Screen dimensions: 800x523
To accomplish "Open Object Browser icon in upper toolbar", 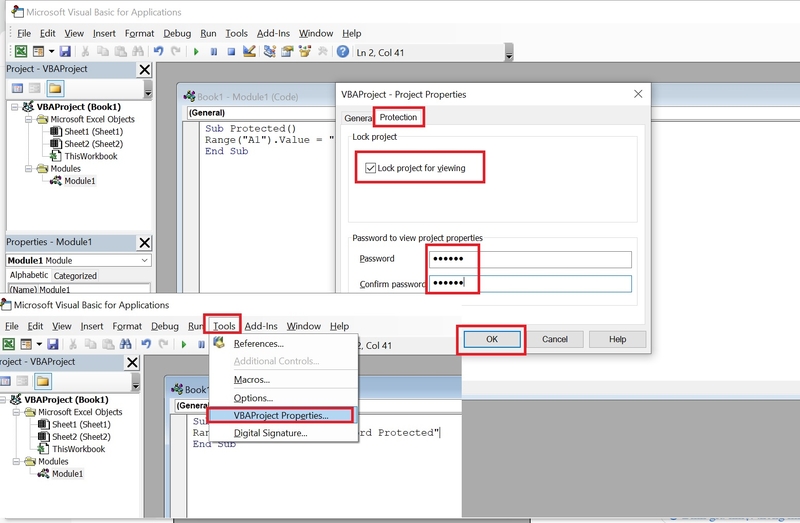I will [305, 52].
